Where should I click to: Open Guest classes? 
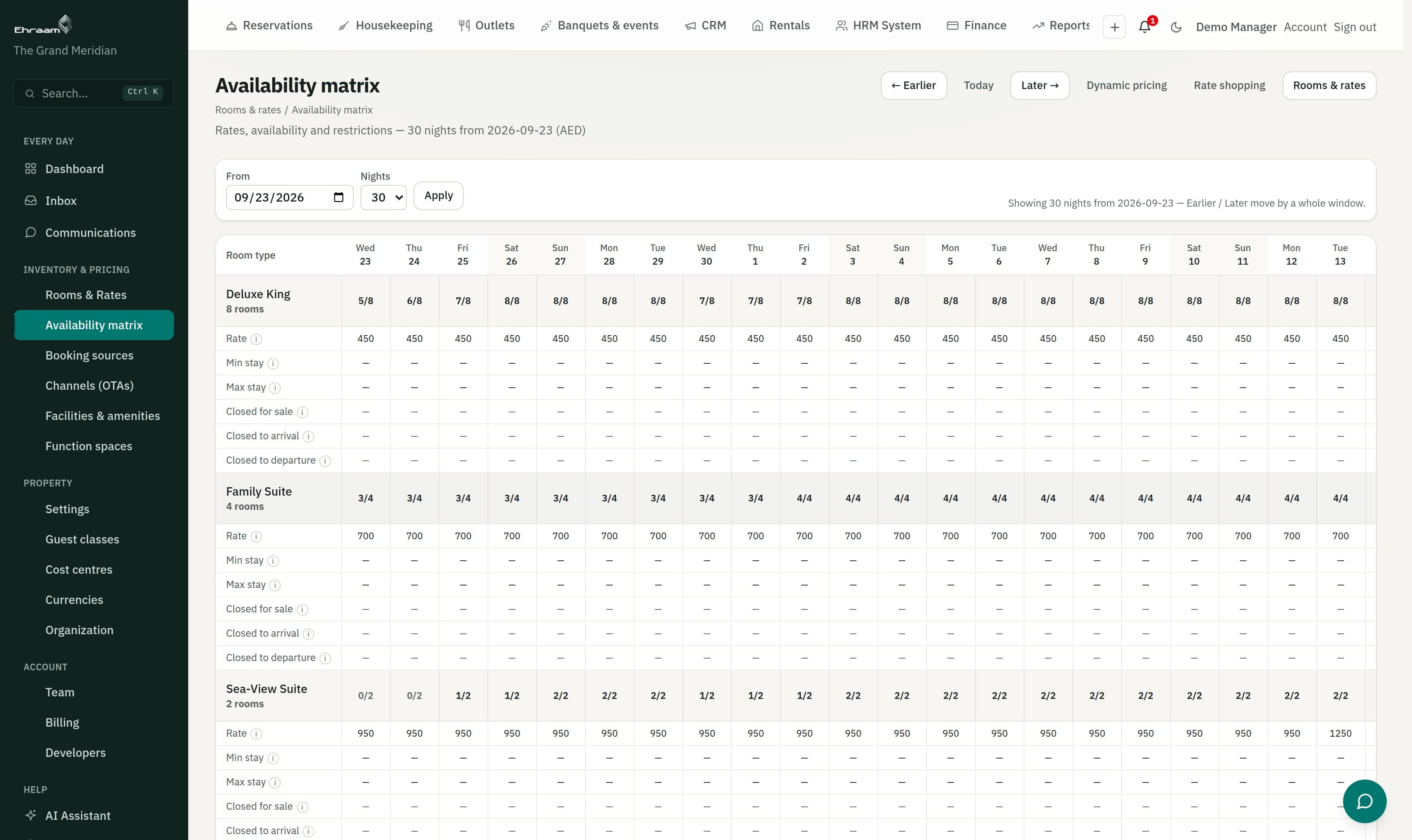93,539
